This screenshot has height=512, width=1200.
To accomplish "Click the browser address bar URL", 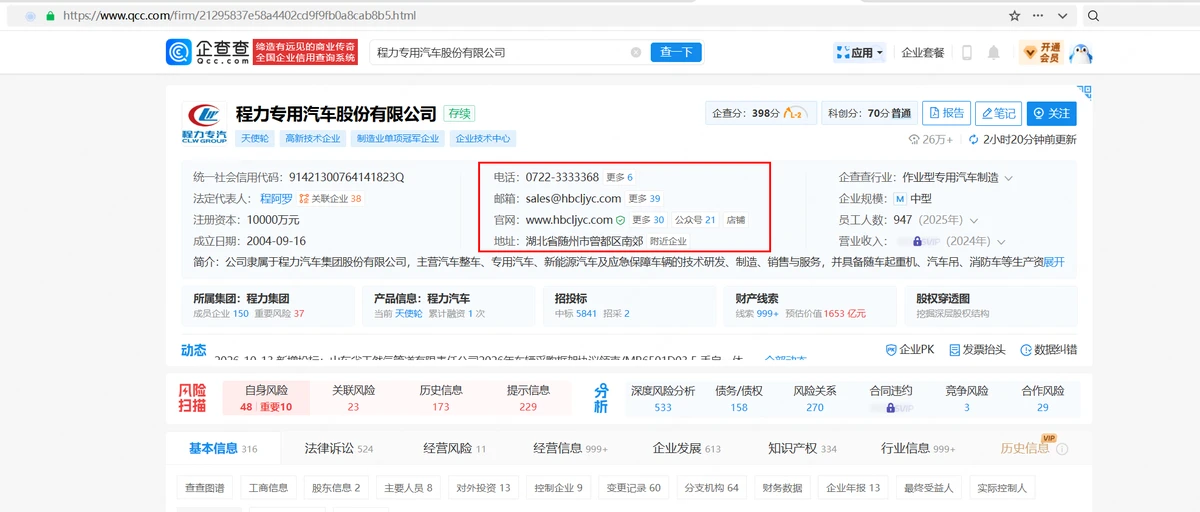I will [x=239, y=16].
